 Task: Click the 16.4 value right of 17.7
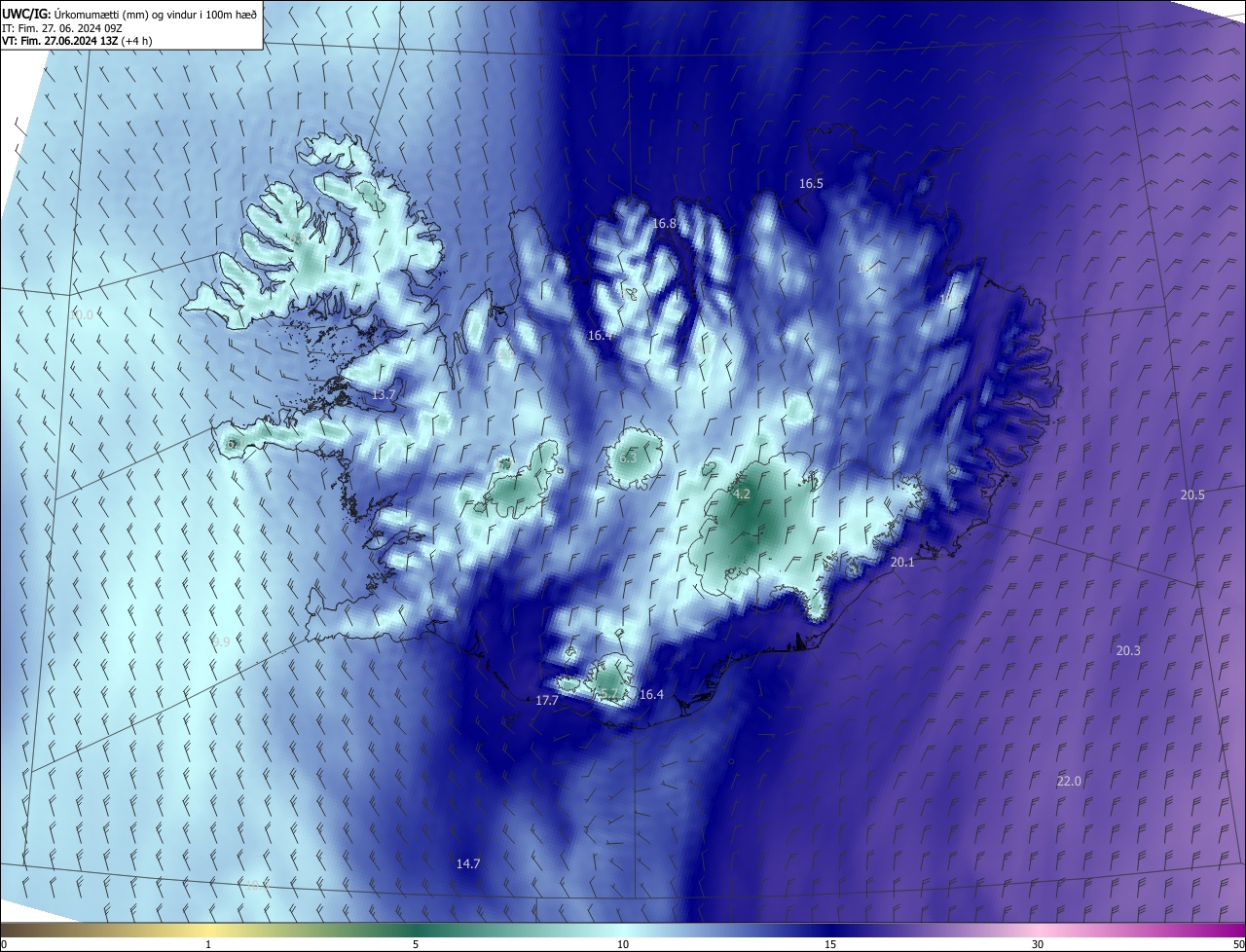[651, 694]
